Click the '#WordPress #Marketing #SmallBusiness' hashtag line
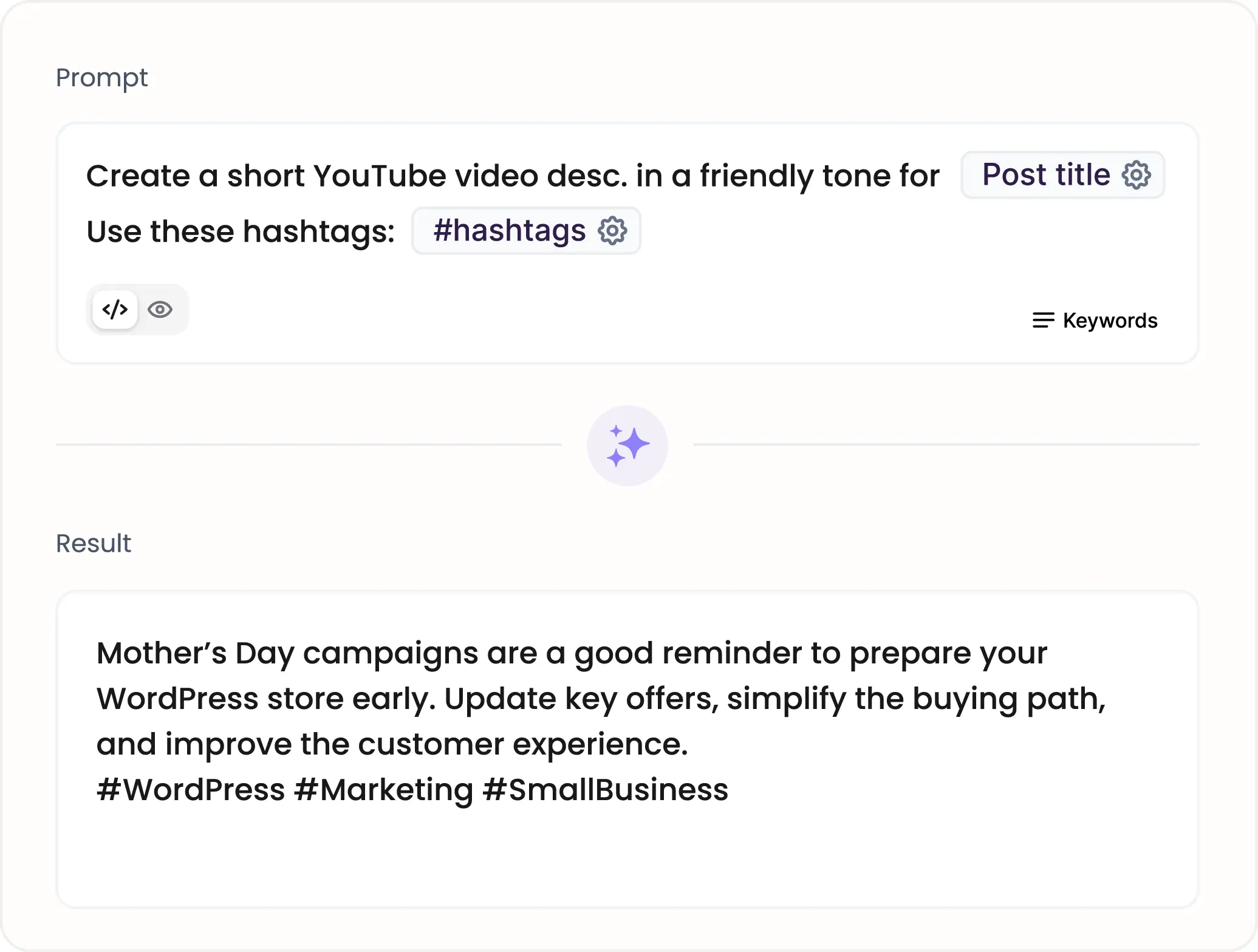This screenshot has height=952, width=1258. 412,790
